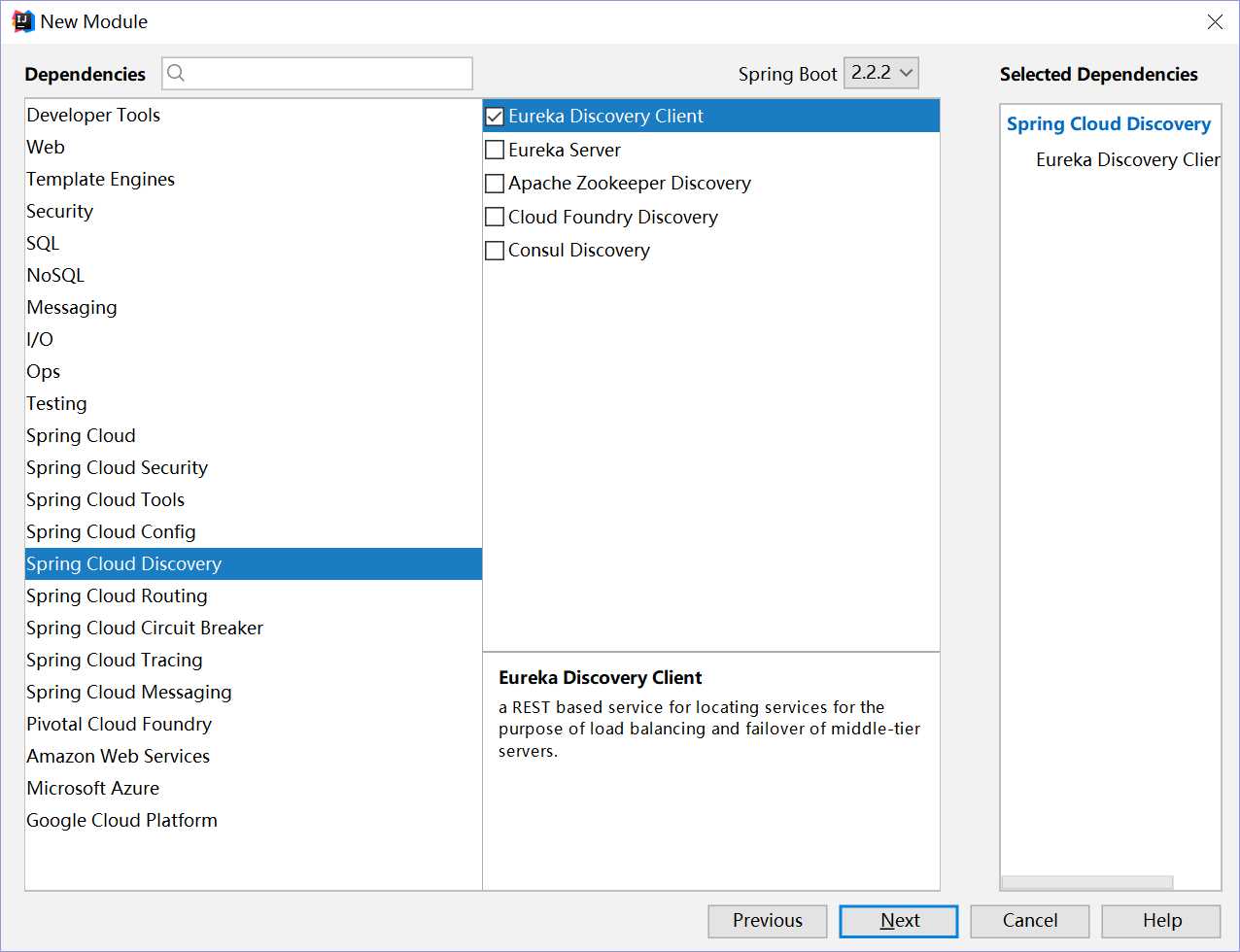The height and width of the screenshot is (952, 1240).
Task: Click the Previous button
Action: (768, 921)
